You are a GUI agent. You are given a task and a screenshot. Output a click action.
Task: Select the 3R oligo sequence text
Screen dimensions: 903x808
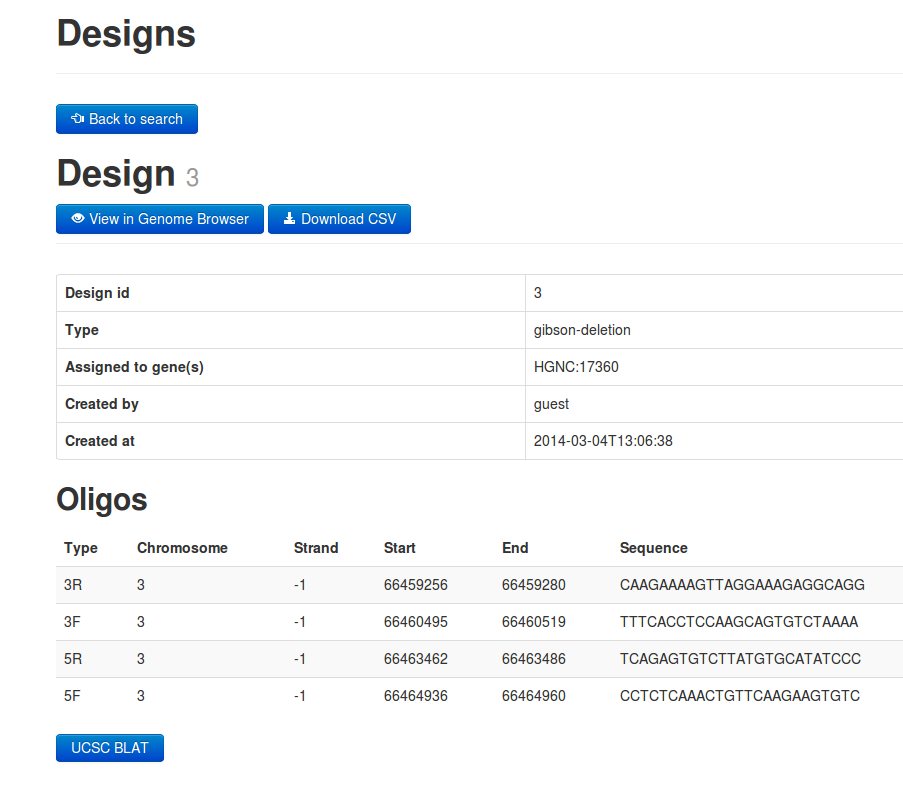coord(742,585)
